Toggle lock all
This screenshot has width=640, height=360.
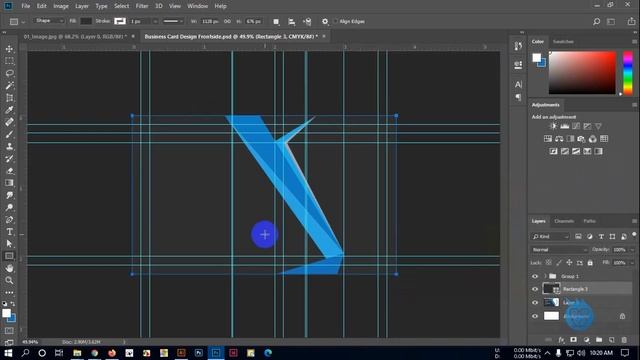coord(590,262)
